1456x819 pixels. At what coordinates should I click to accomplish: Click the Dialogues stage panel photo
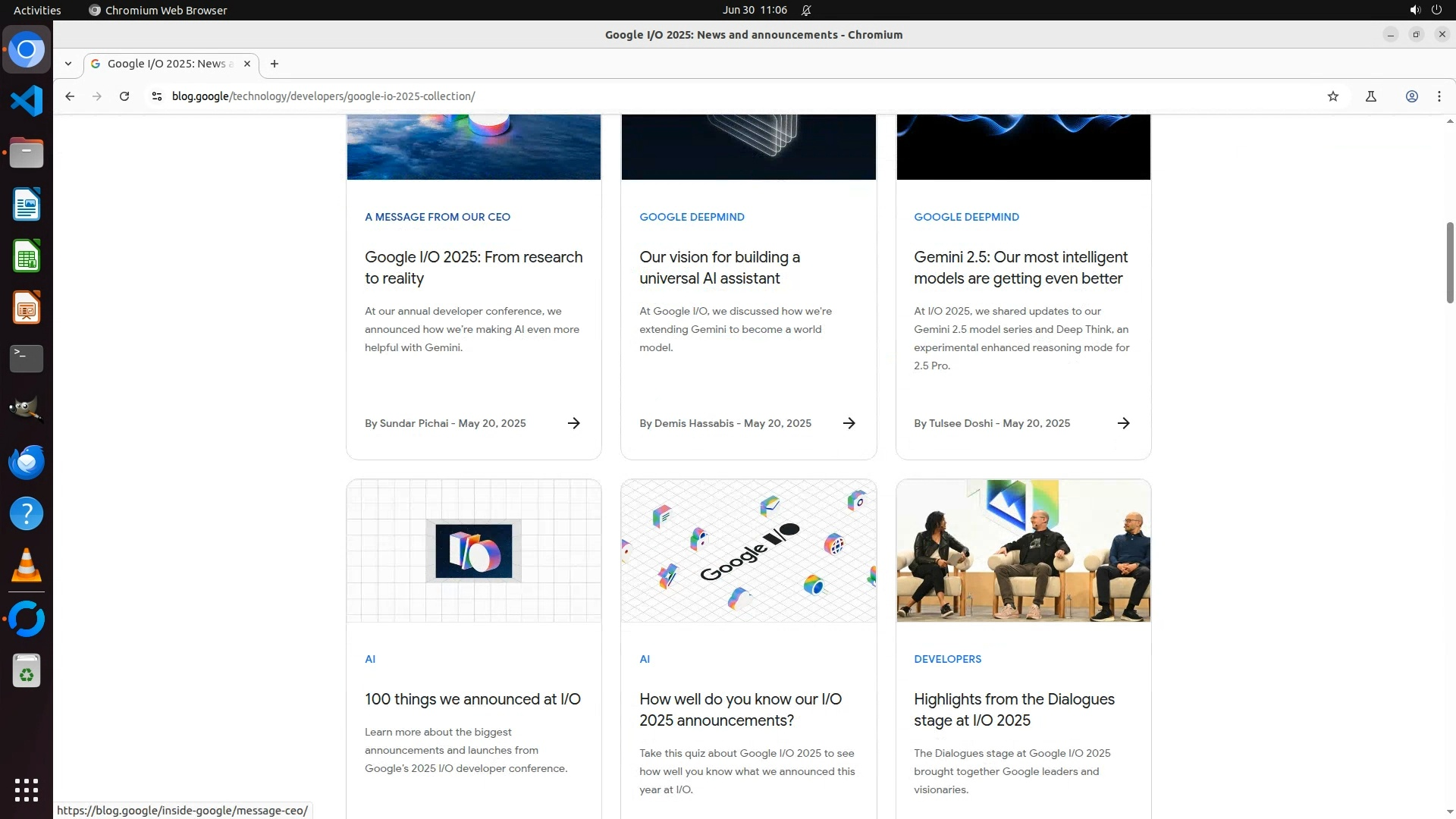click(x=1023, y=551)
